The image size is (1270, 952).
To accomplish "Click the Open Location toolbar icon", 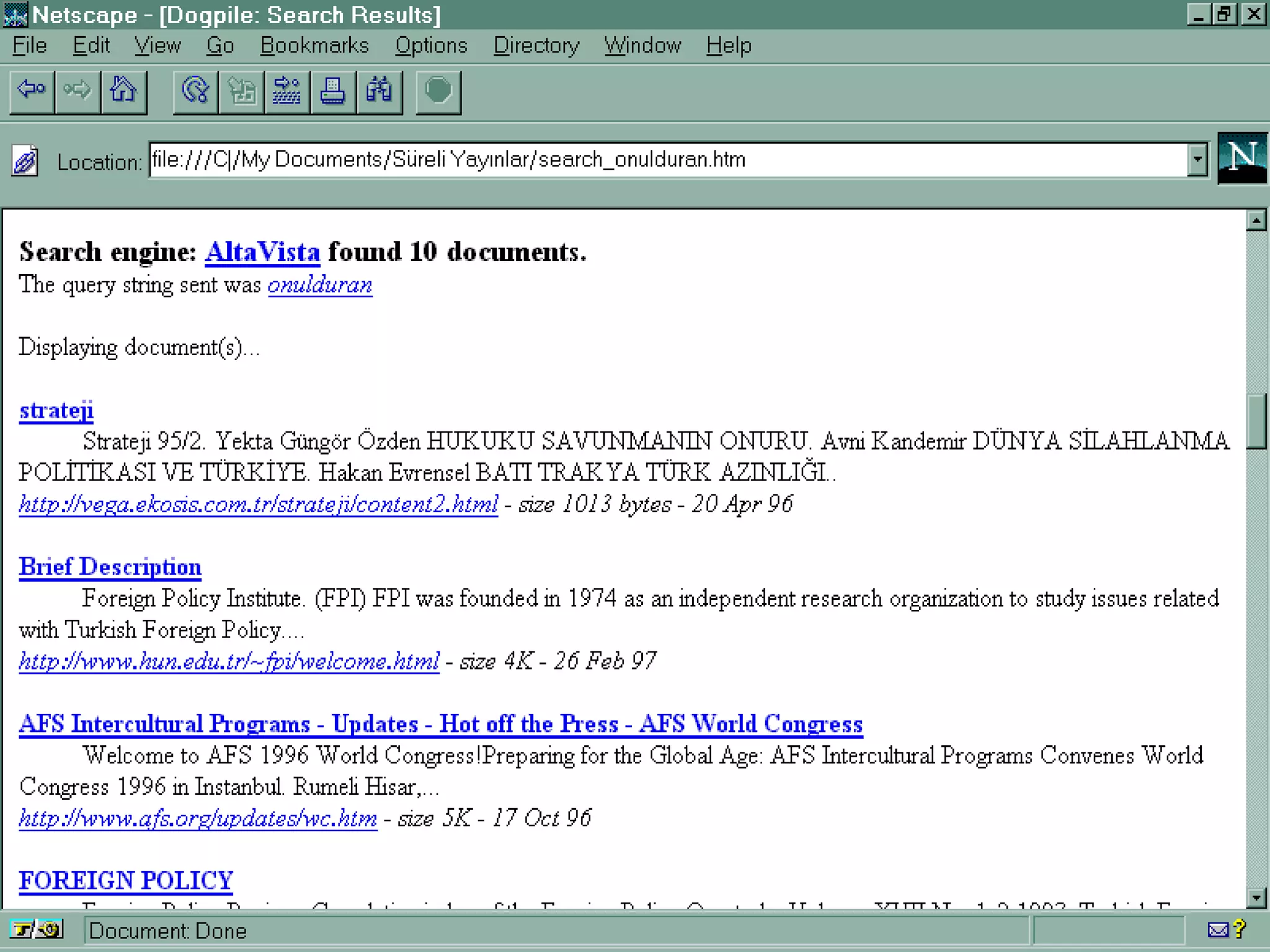I will [286, 92].
